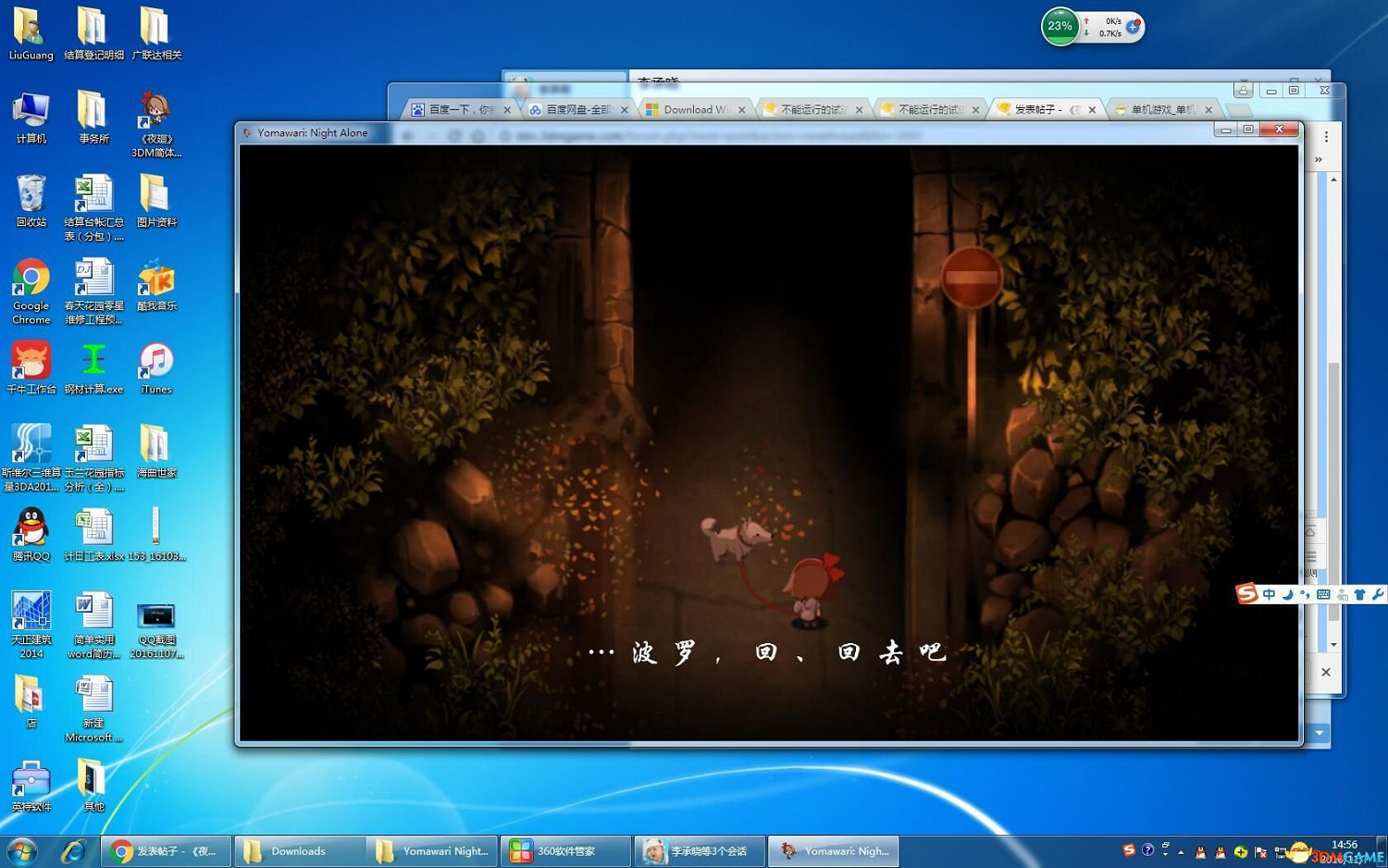Click the Sogou input method S logo

1246,594
